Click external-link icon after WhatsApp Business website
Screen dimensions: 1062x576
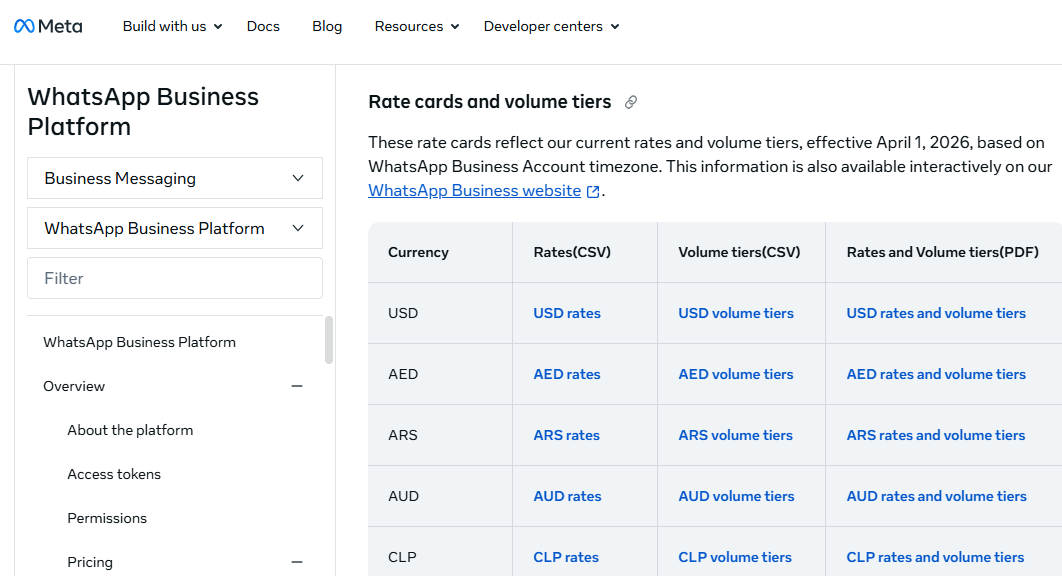[x=593, y=192]
